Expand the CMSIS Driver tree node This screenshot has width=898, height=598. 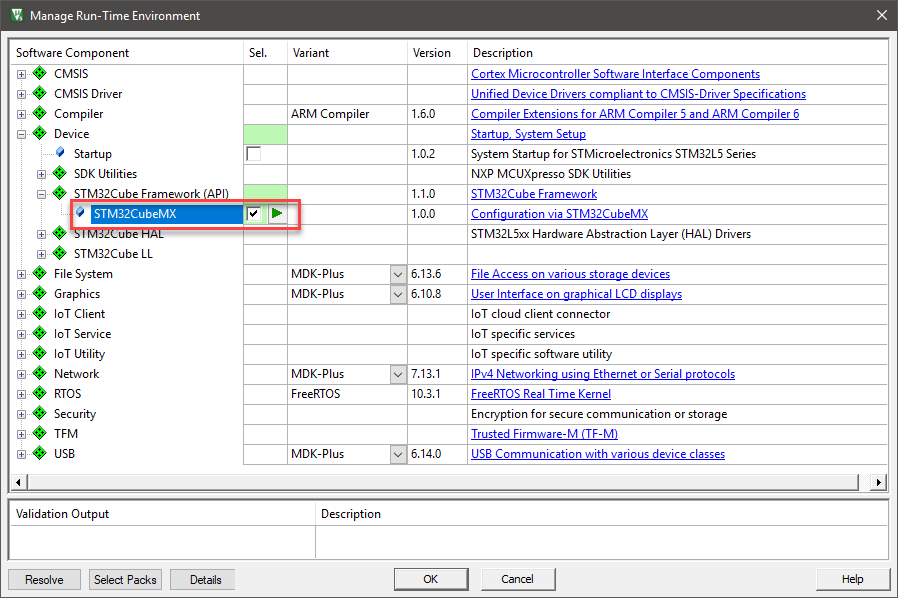pyautogui.click(x=21, y=95)
